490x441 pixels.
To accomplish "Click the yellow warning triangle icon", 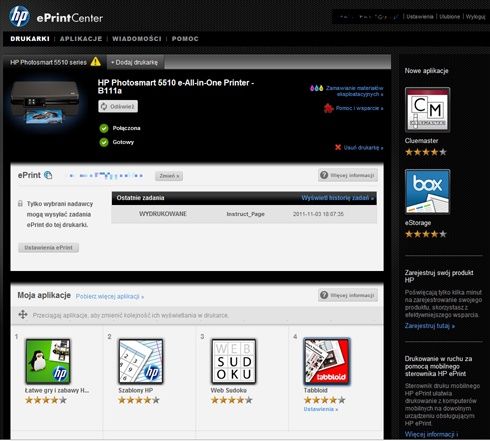I will pyautogui.click(x=96, y=62).
